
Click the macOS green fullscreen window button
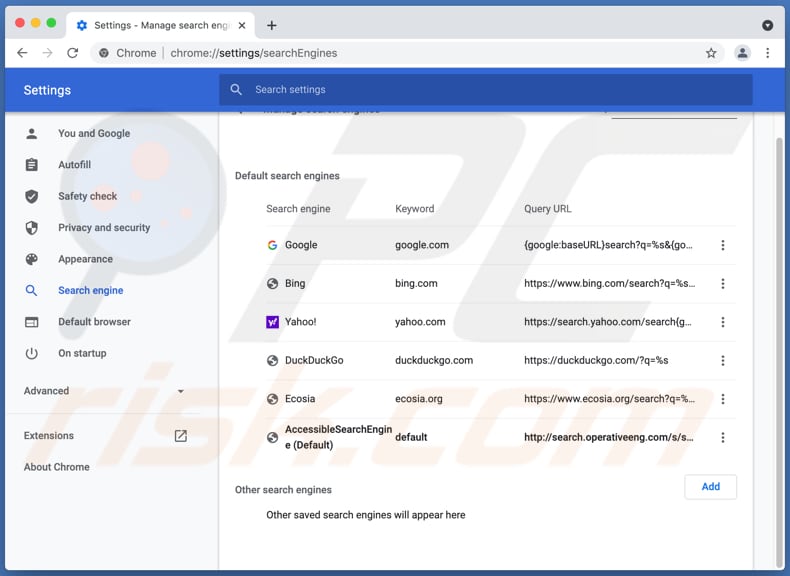coord(51,23)
